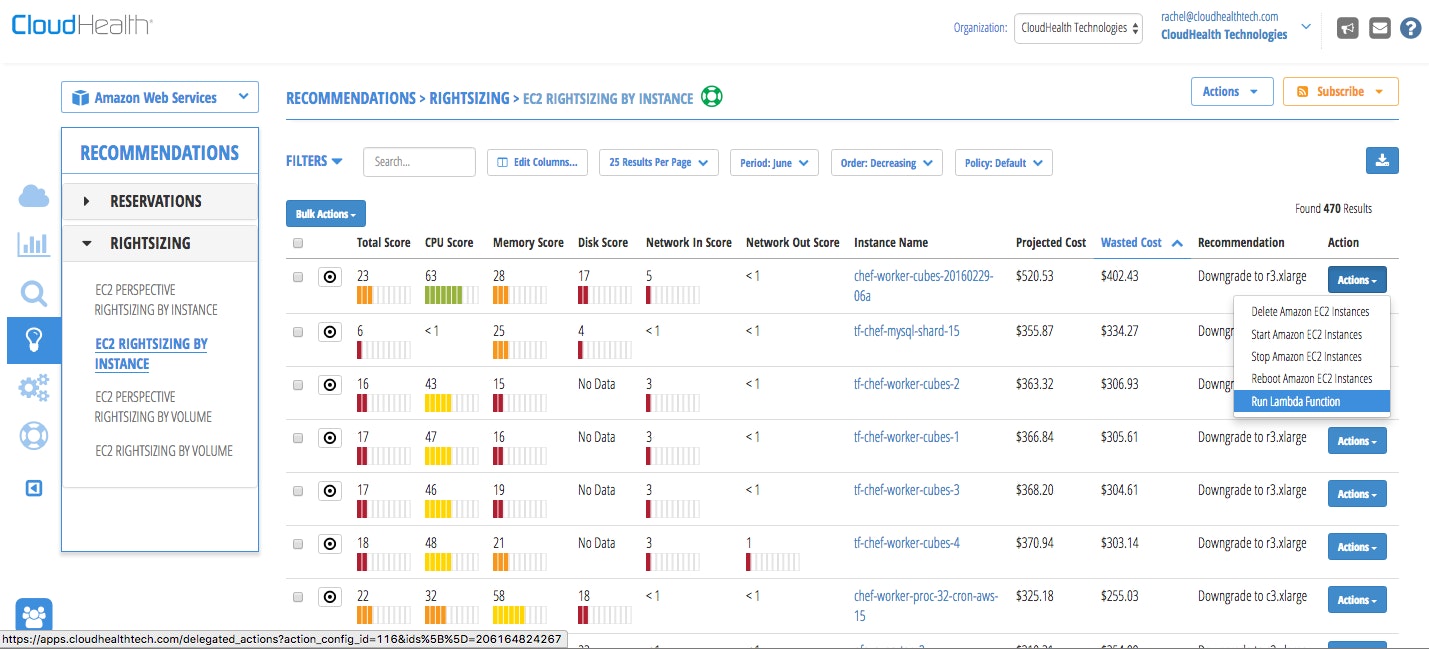
Task: Open the envelope messages icon
Action: coord(1380,29)
